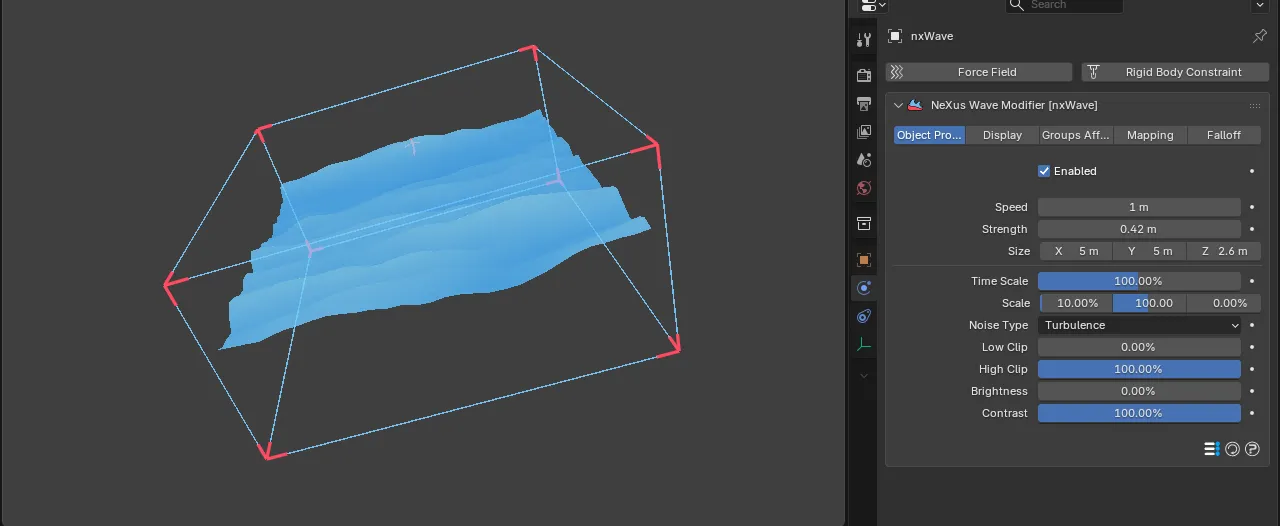Click the animate dot next to Noise Type

[1252, 325]
